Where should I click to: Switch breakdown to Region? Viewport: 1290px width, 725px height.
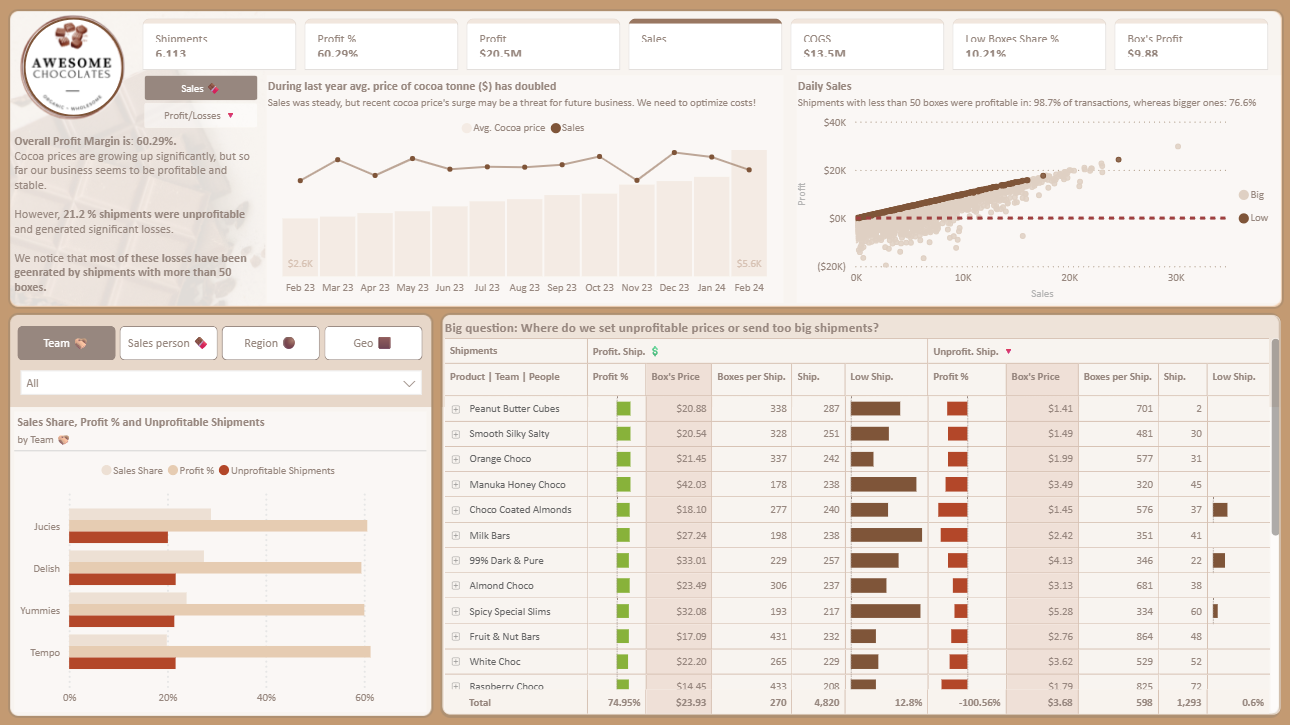tap(271, 343)
